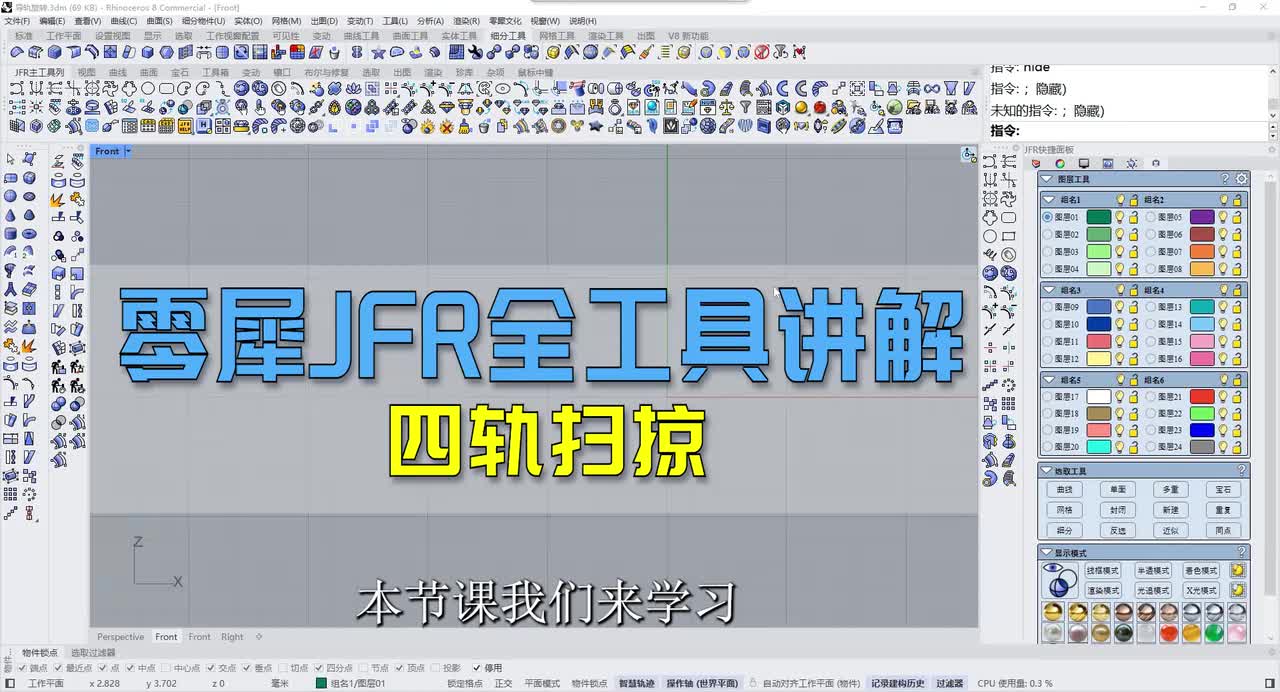Toggle 智慧轨迹 in status bar

636,683
